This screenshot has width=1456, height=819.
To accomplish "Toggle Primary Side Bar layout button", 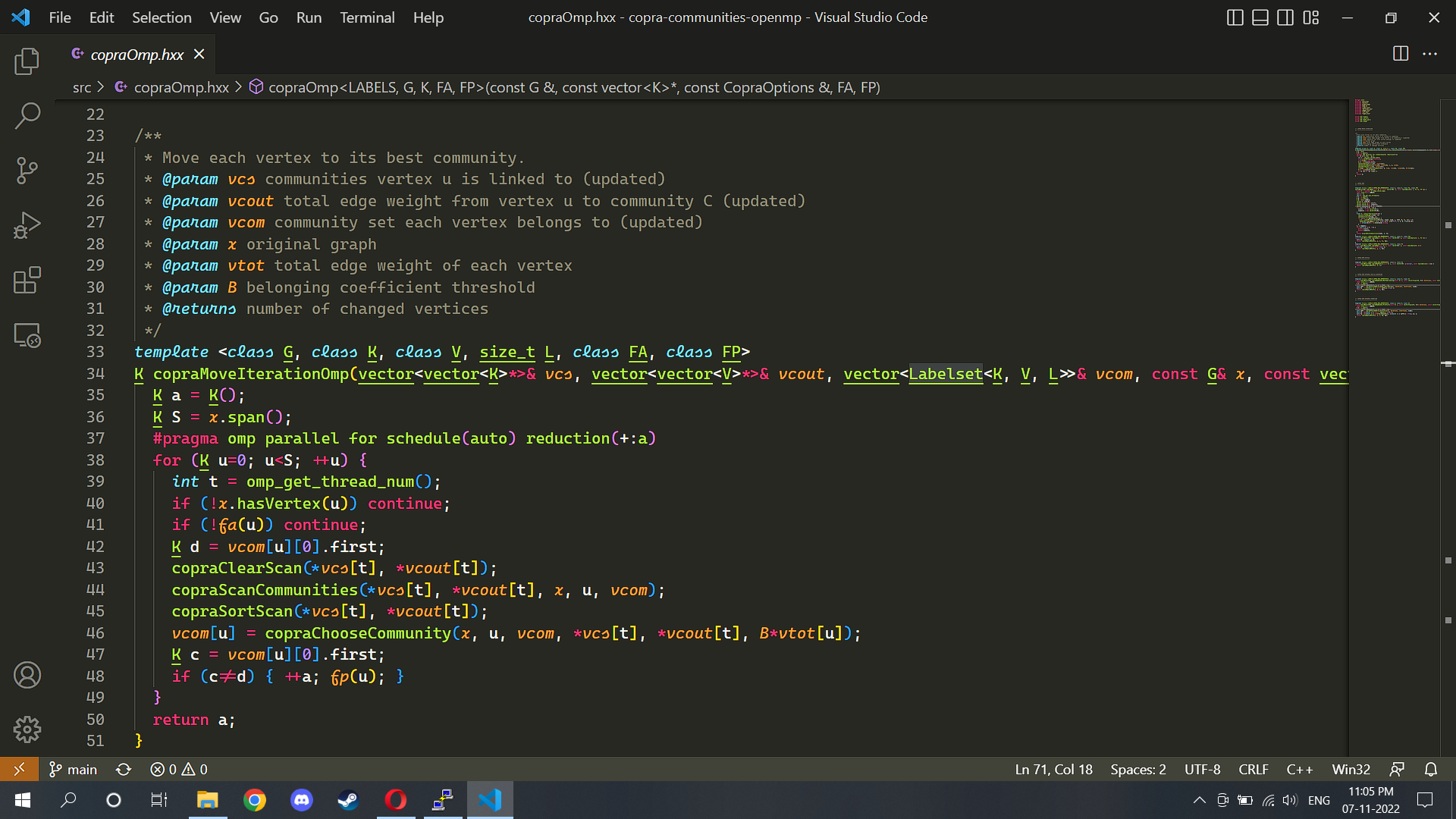I will (x=1235, y=17).
